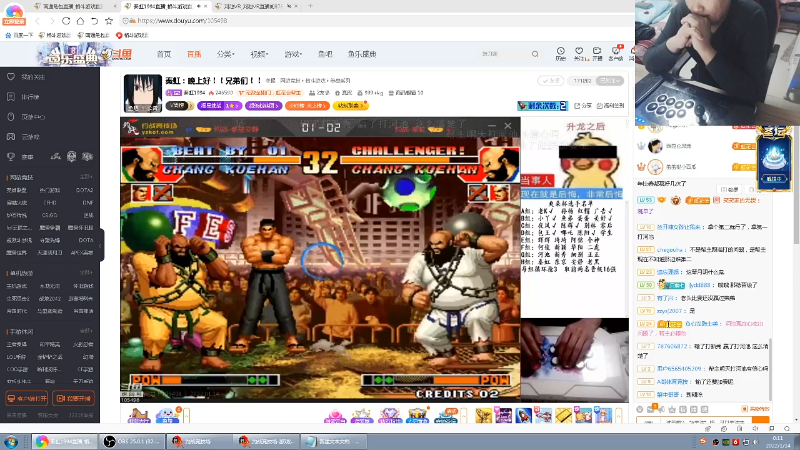Close the active Douyu browser tab
The width and height of the screenshot is (800, 450).
(x=206, y=6)
